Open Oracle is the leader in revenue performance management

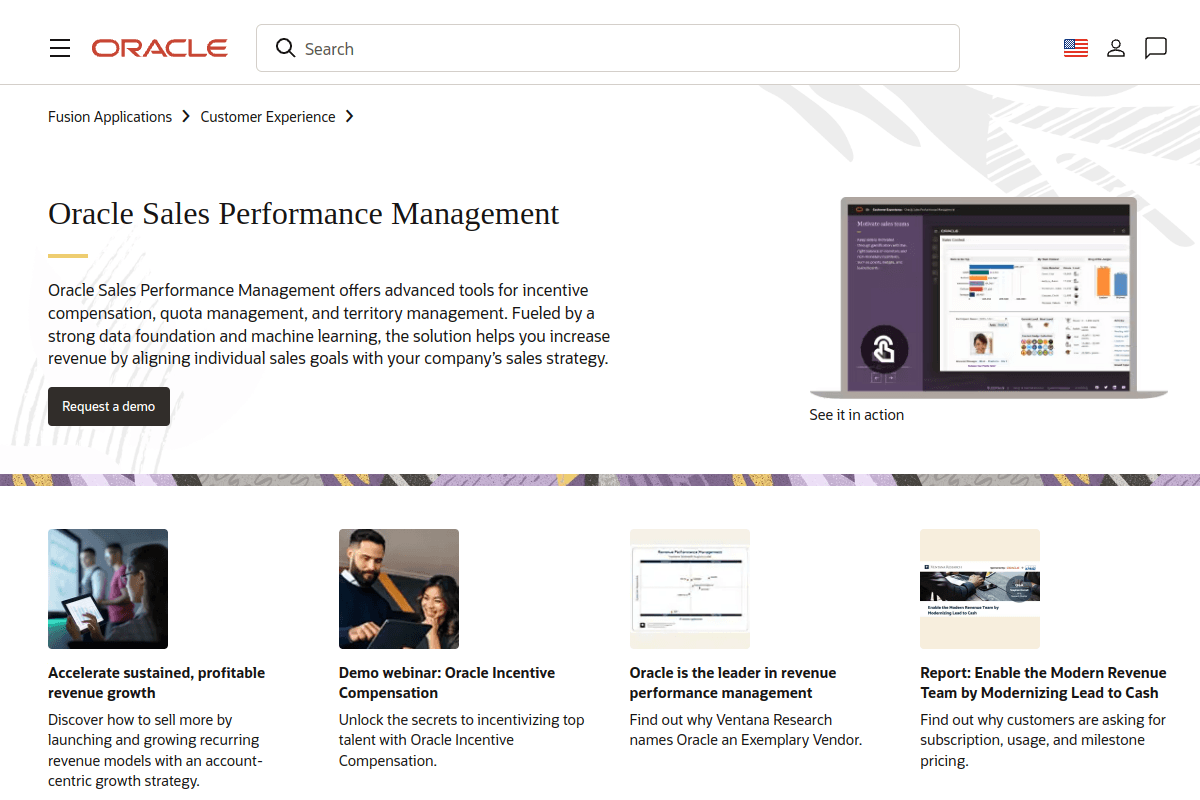click(x=733, y=683)
